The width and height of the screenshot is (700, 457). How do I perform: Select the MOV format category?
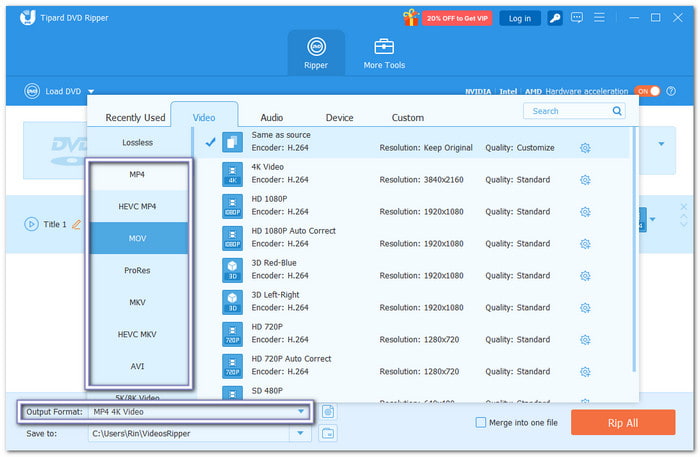point(138,238)
